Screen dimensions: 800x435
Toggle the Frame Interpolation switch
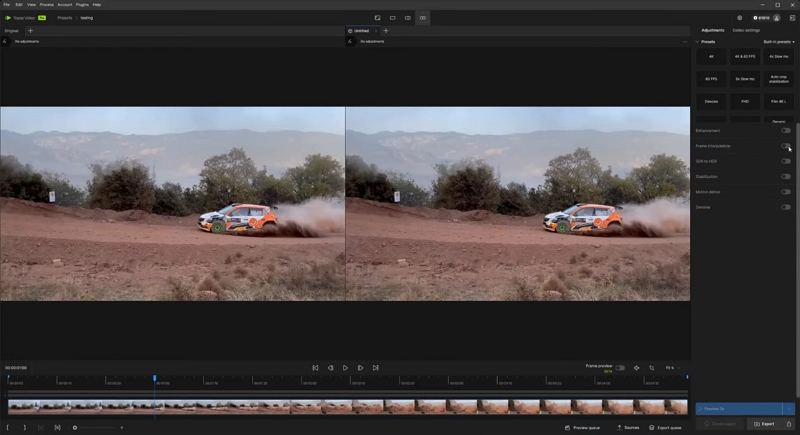pos(786,146)
